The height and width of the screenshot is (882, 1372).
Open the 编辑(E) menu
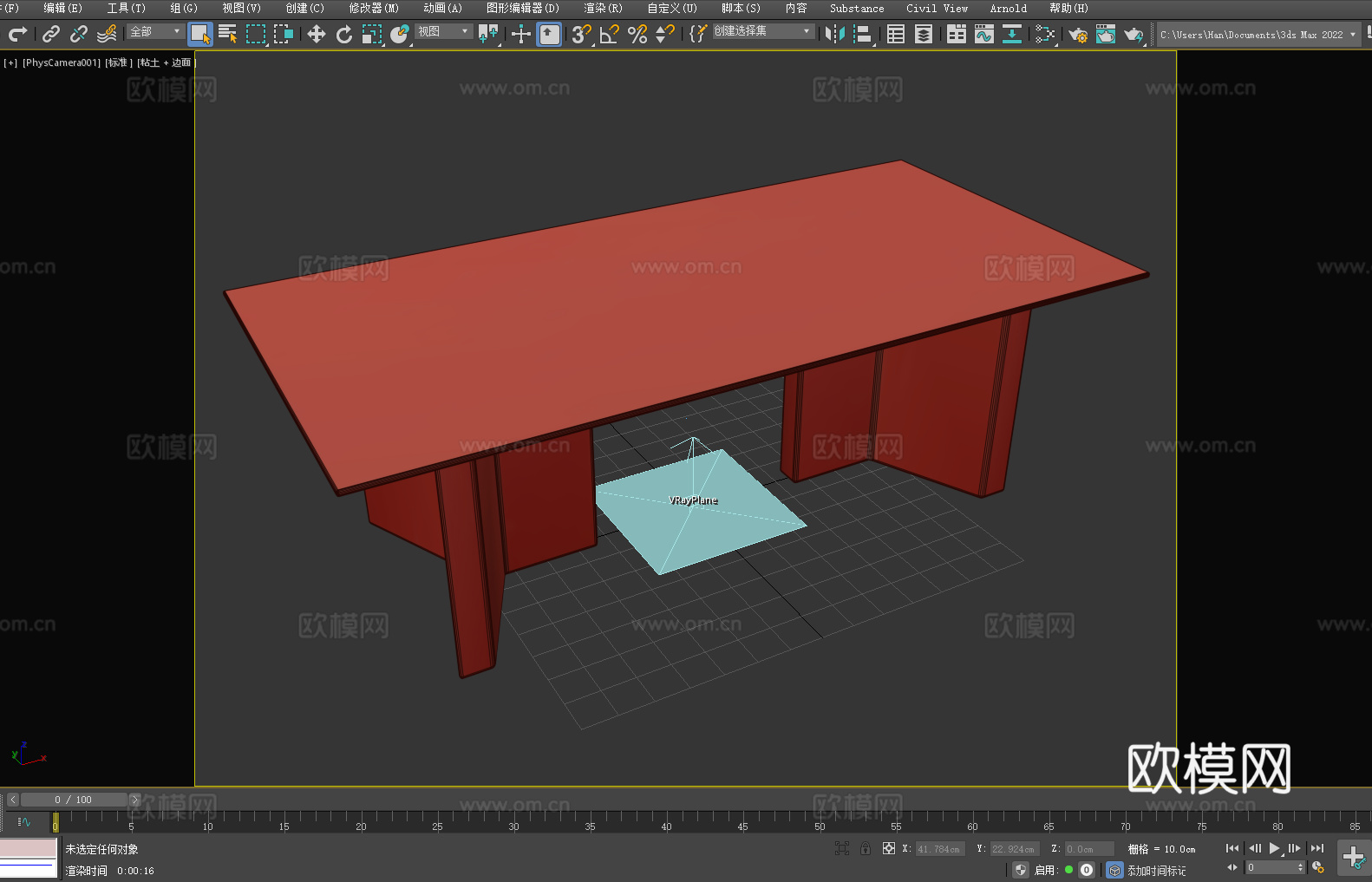(62, 8)
